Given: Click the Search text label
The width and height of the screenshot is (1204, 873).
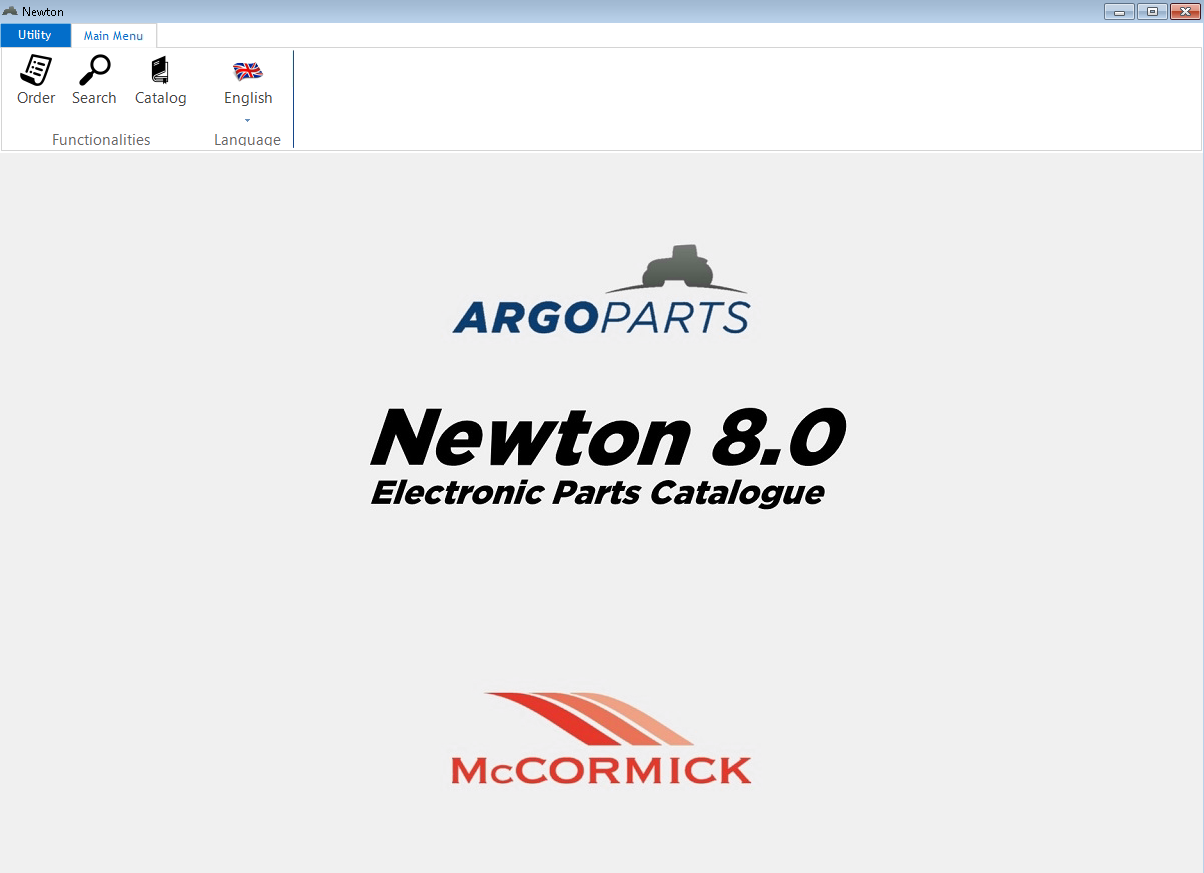Looking at the screenshot, I should 94,98.
